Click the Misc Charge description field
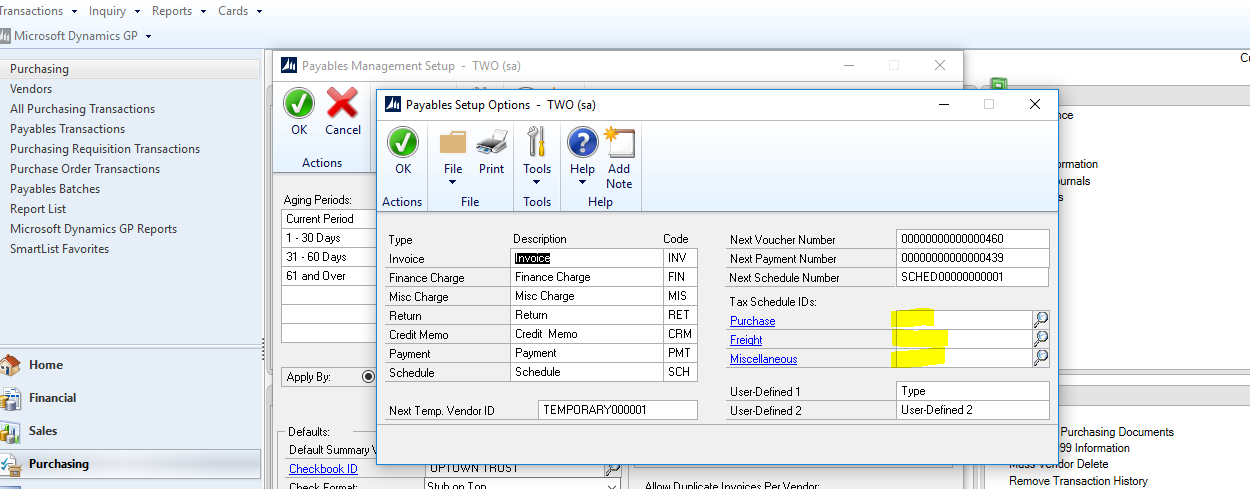1250x489 pixels. (586, 296)
